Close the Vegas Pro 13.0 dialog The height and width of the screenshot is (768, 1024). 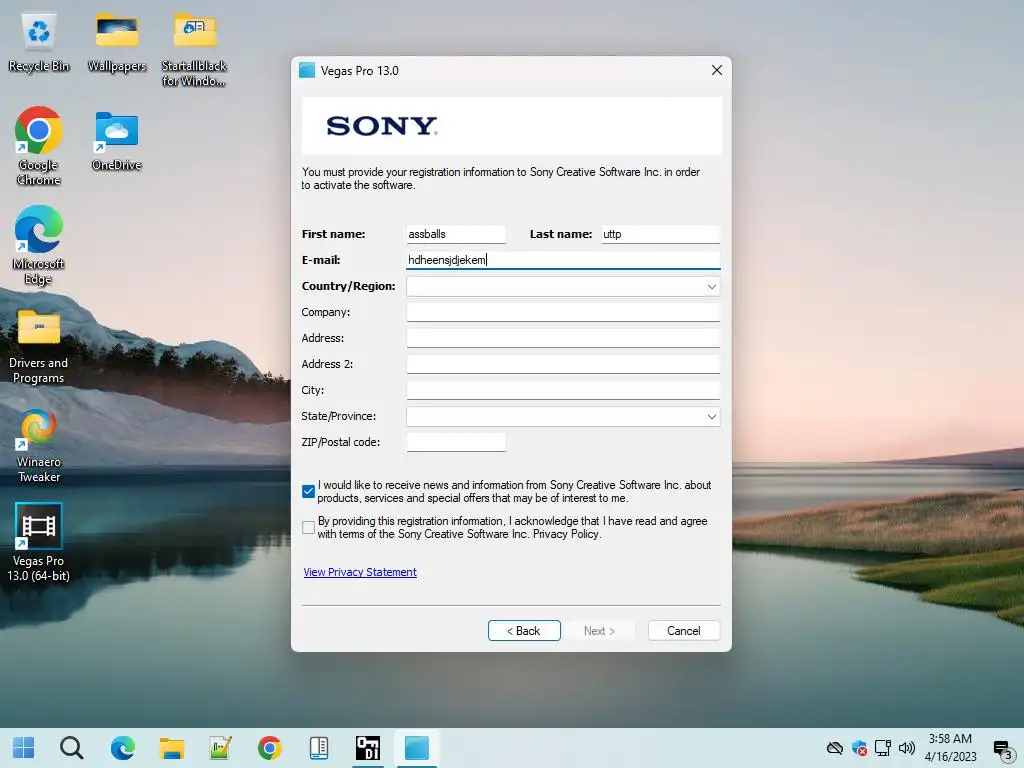(716, 70)
